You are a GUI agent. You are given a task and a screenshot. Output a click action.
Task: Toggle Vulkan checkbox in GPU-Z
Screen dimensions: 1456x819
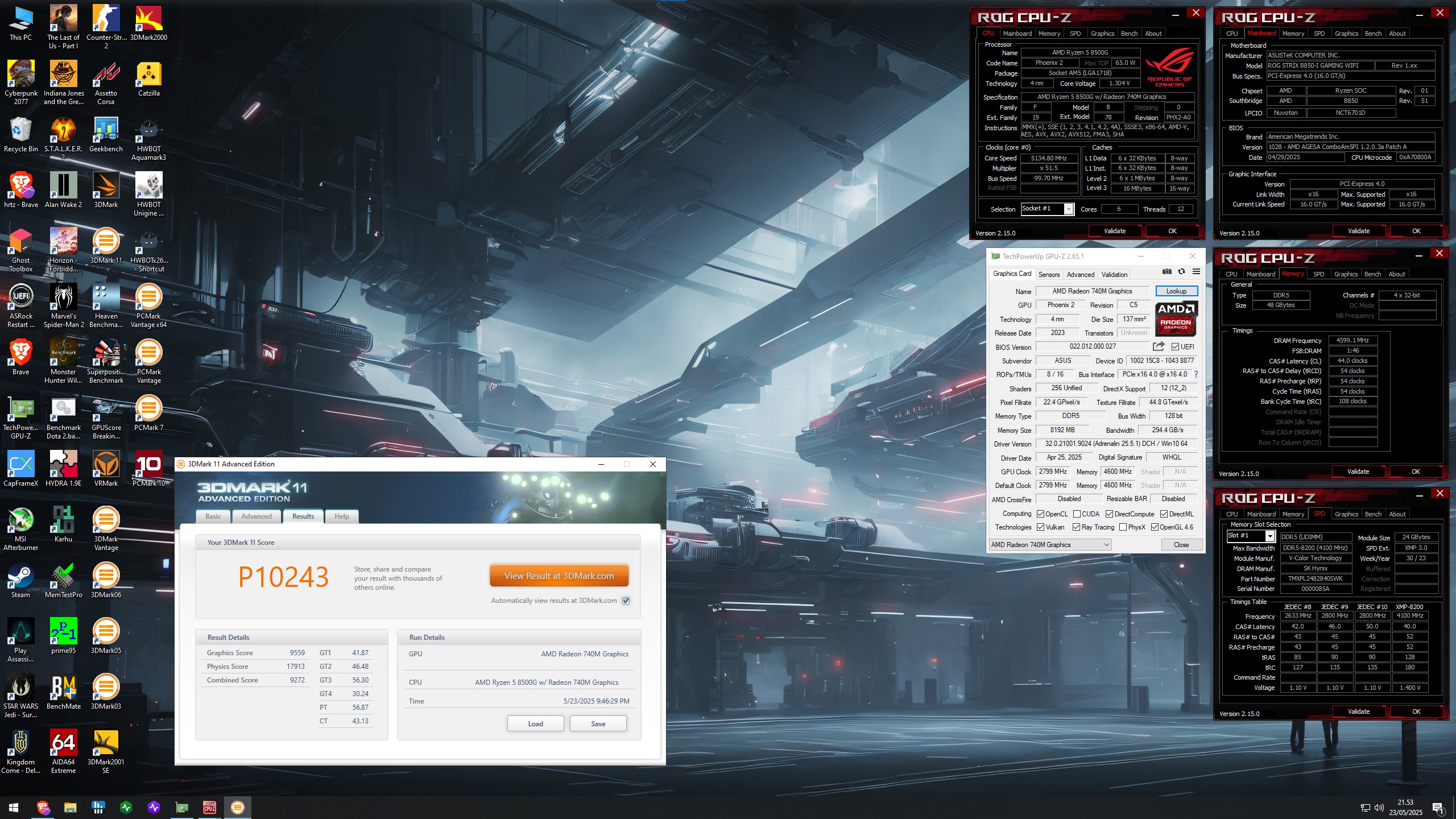(1040, 527)
